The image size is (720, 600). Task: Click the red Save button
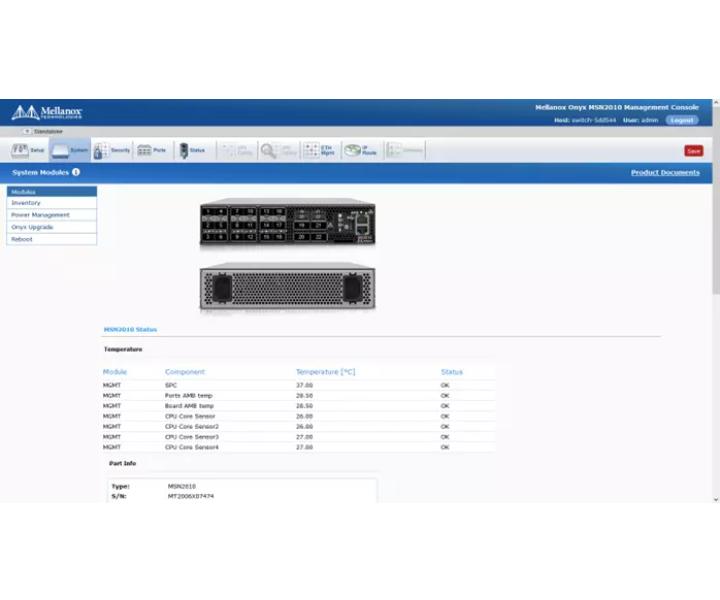point(693,151)
